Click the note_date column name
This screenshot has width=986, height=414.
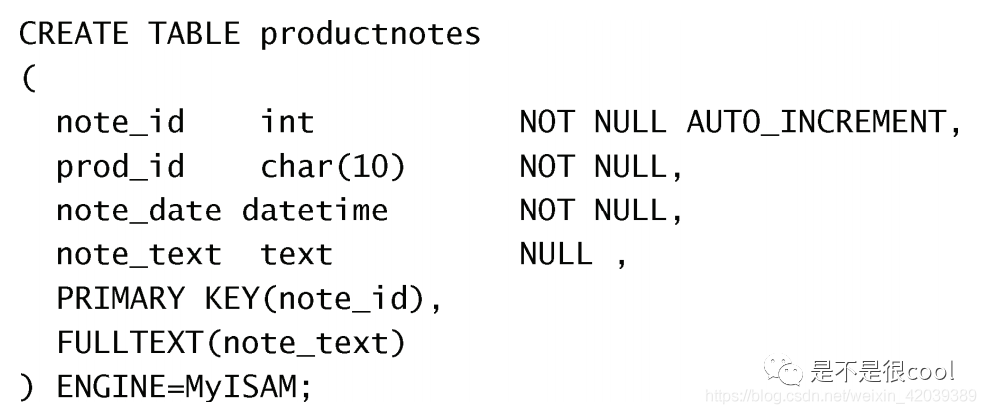tap(138, 211)
